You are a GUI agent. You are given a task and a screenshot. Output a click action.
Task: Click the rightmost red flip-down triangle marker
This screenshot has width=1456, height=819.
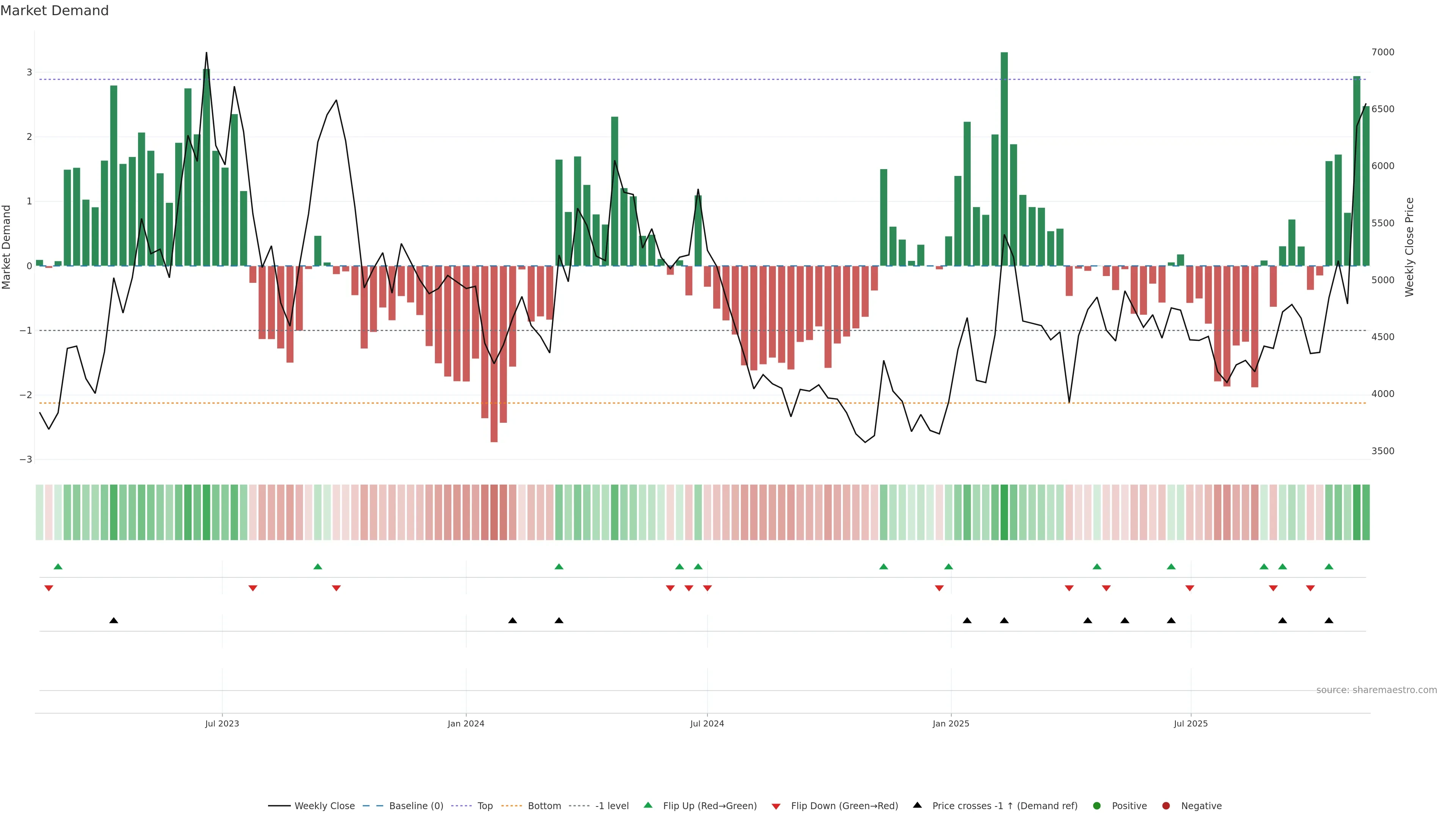[1310, 588]
